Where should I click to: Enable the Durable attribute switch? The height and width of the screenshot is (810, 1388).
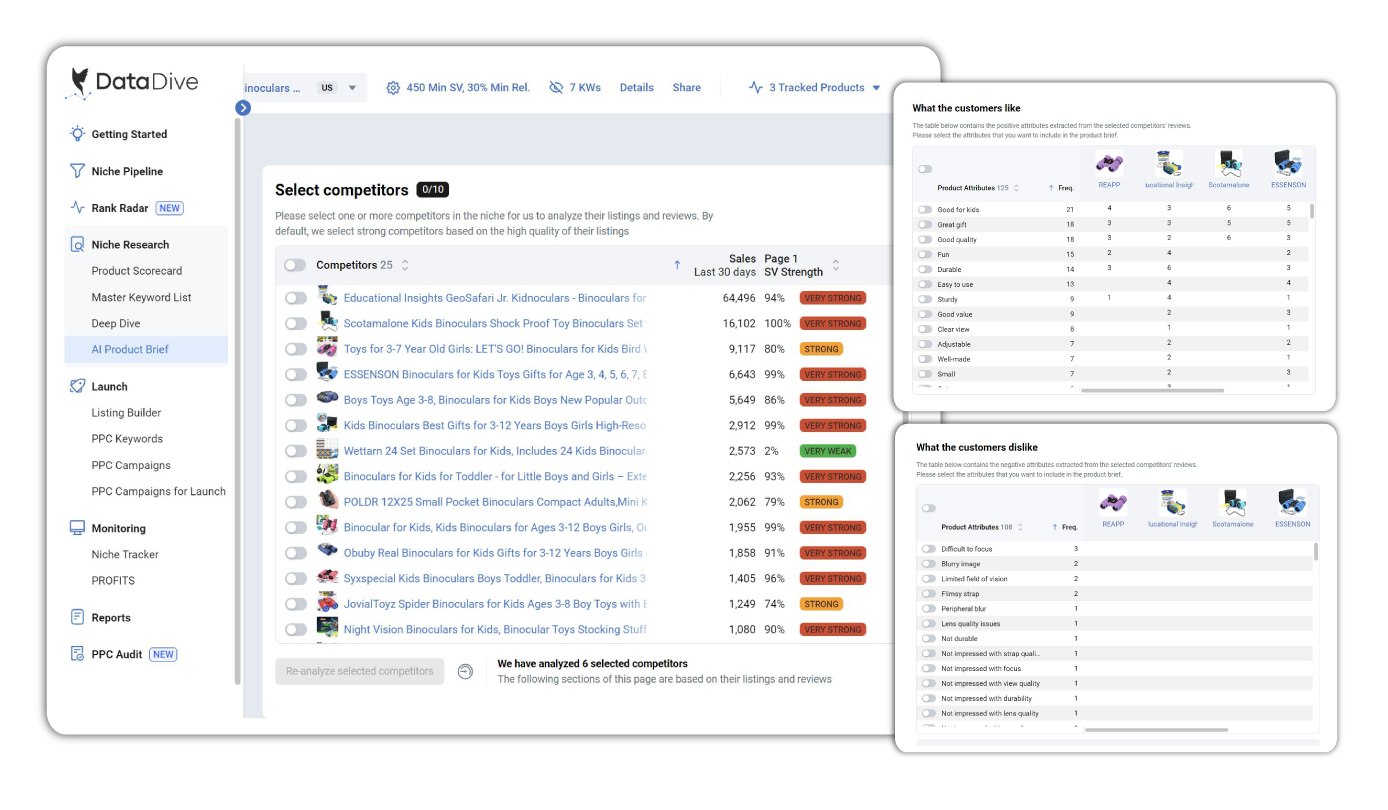pos(925,269)
